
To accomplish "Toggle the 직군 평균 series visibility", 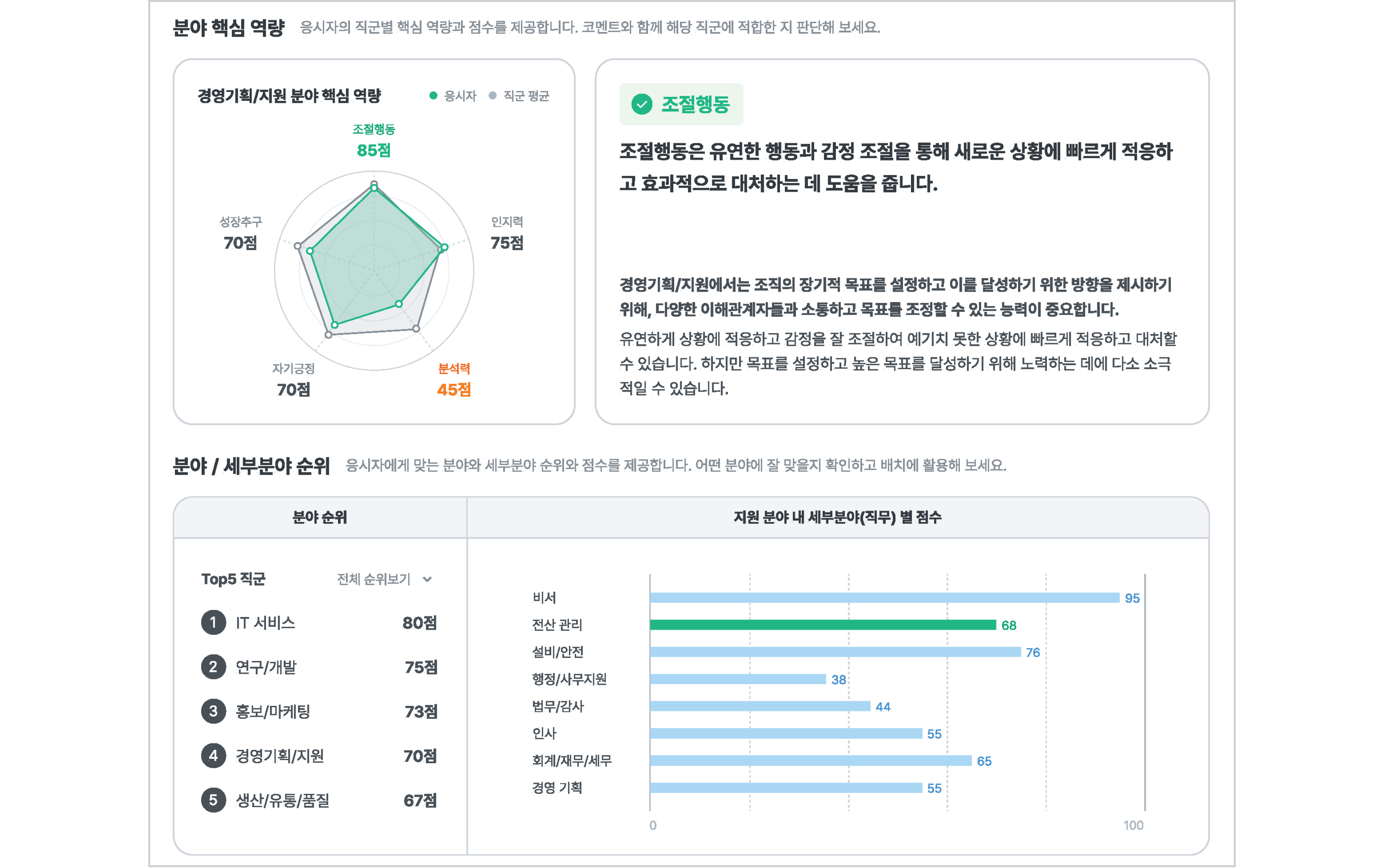I will [x=514, y=96].
